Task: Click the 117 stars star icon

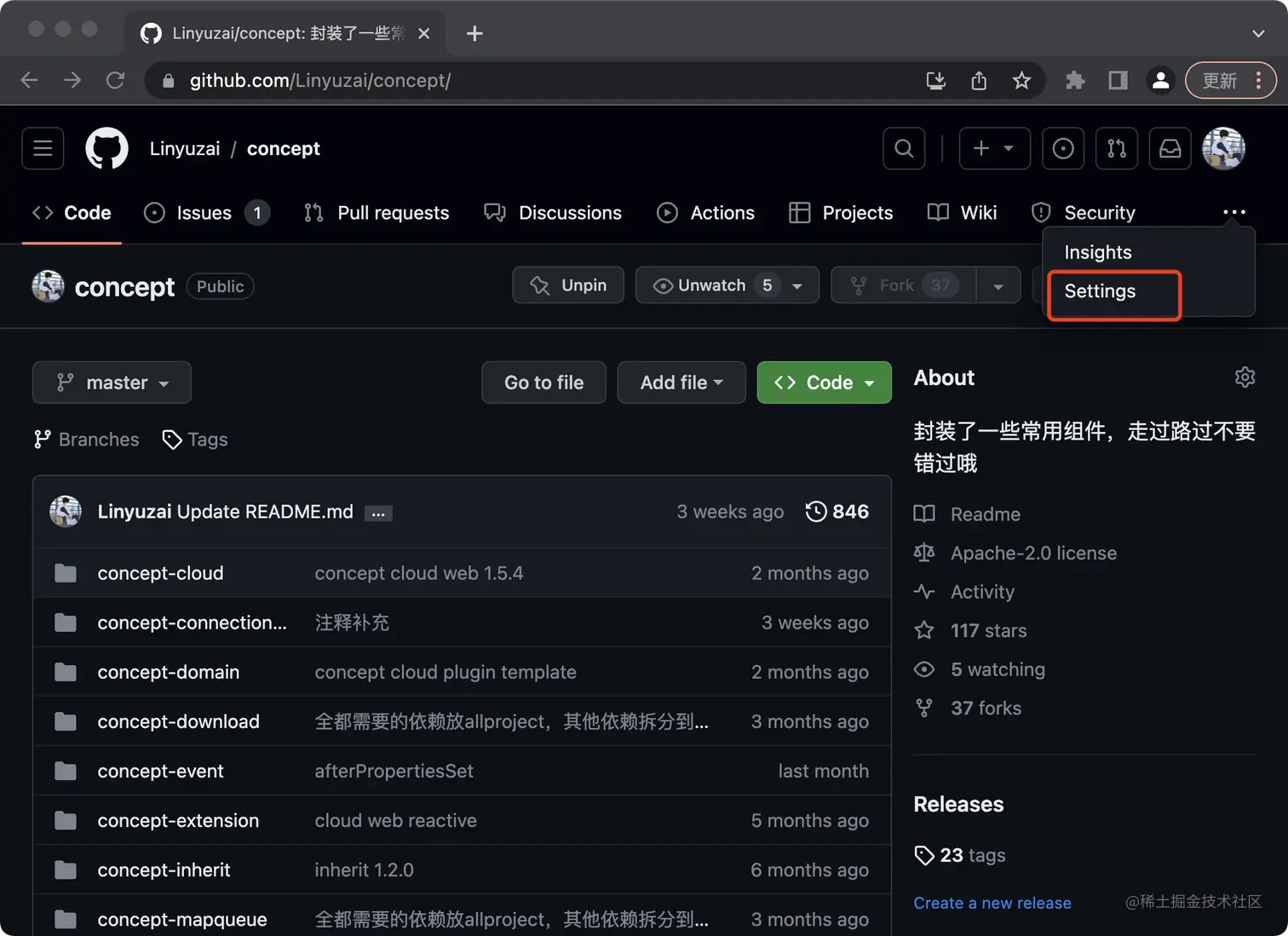Action: [924, 630]
